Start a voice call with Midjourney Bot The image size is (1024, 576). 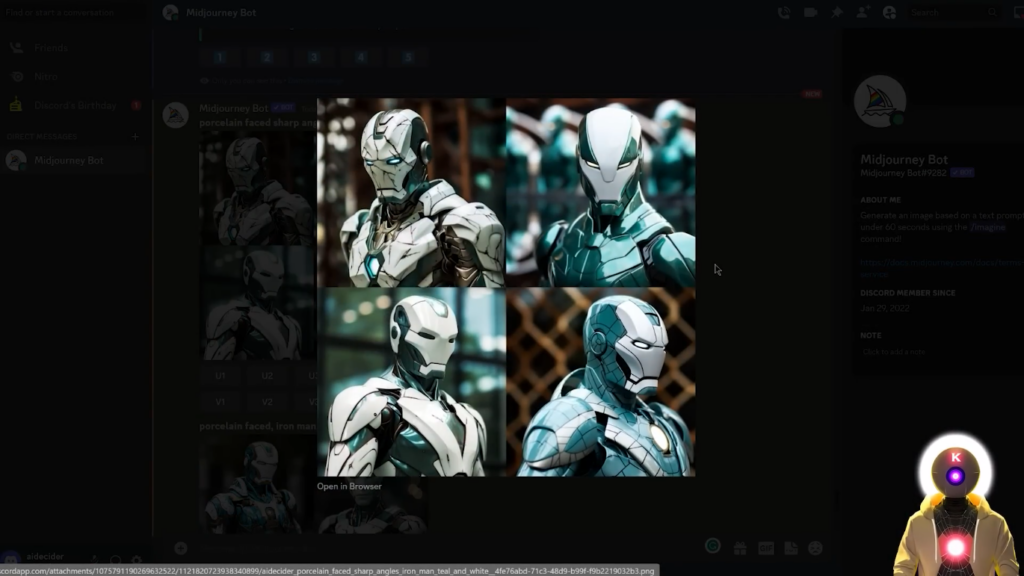pyautogui.click(x=784, y=12)
